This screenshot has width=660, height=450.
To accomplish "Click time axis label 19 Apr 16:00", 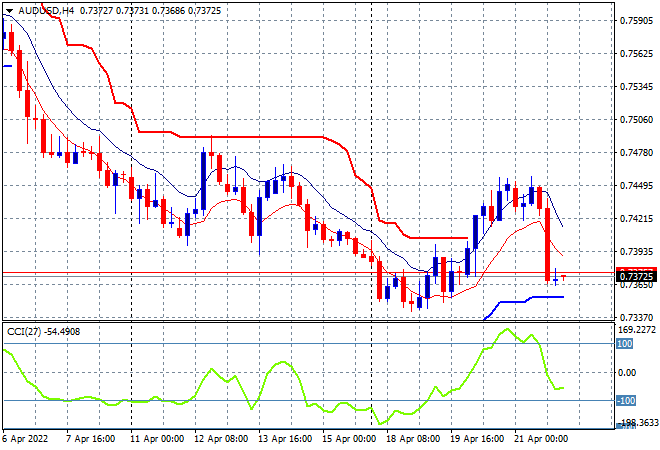I will click(477, 439).
